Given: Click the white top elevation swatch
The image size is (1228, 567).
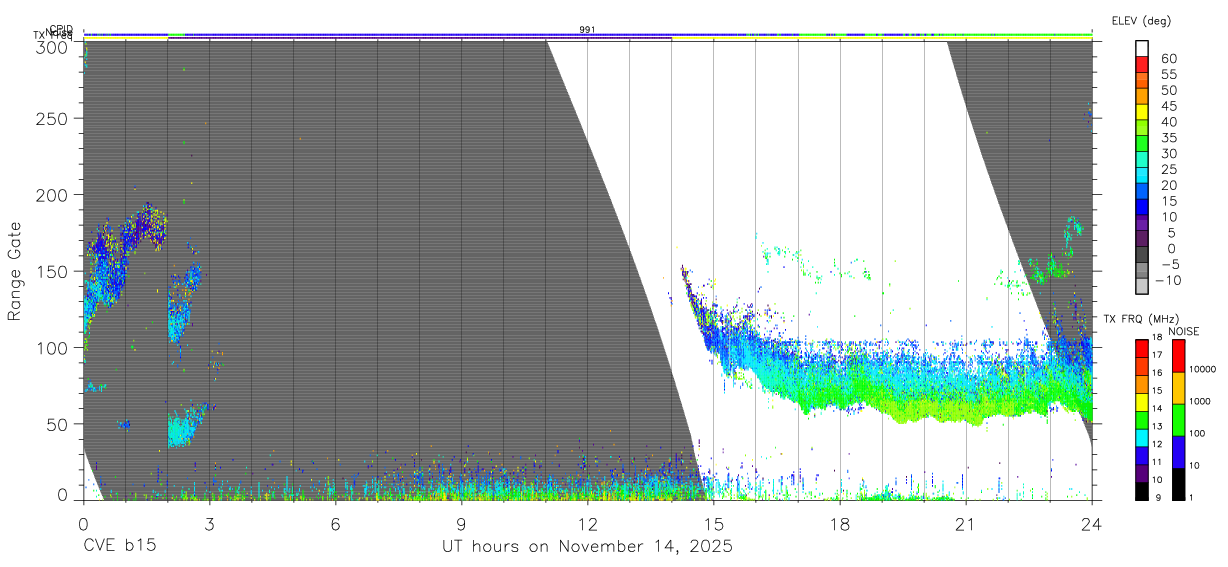Looking at the screenshot, I should coord(1143,50).
